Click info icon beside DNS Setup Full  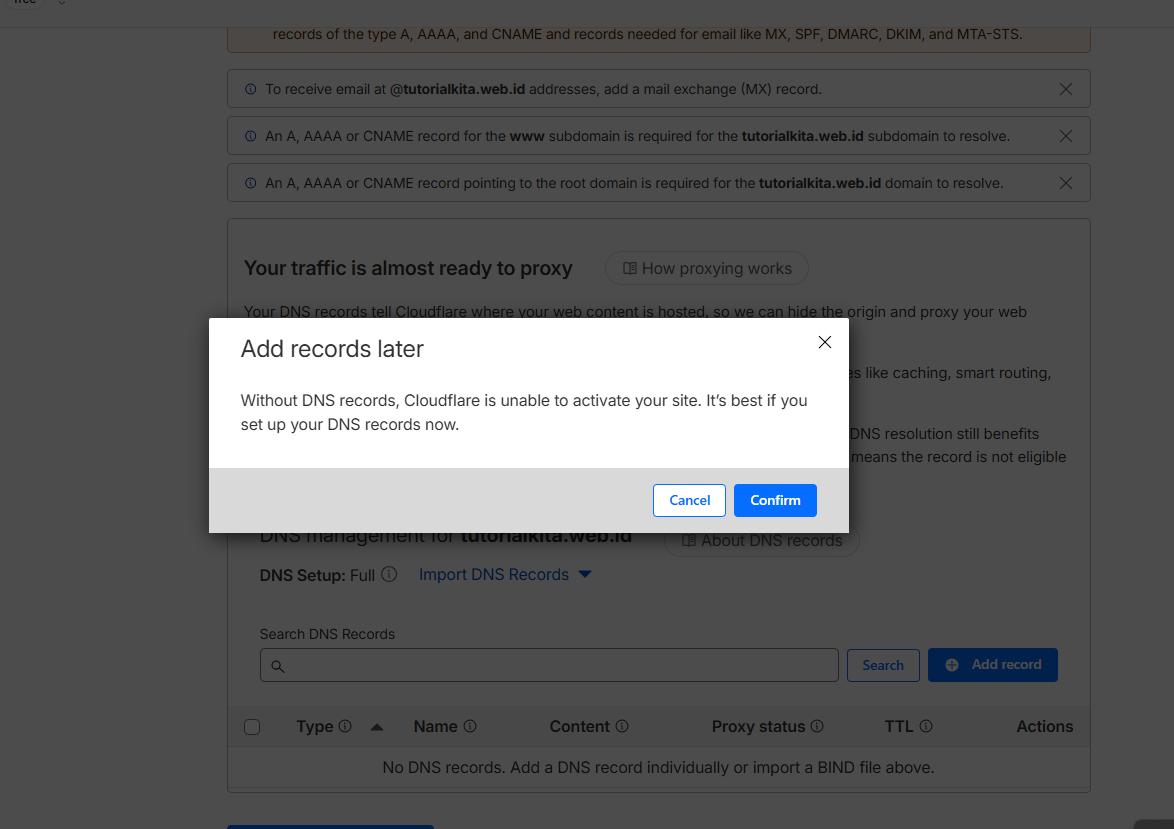pyautogui.click(x=389, y=574)
